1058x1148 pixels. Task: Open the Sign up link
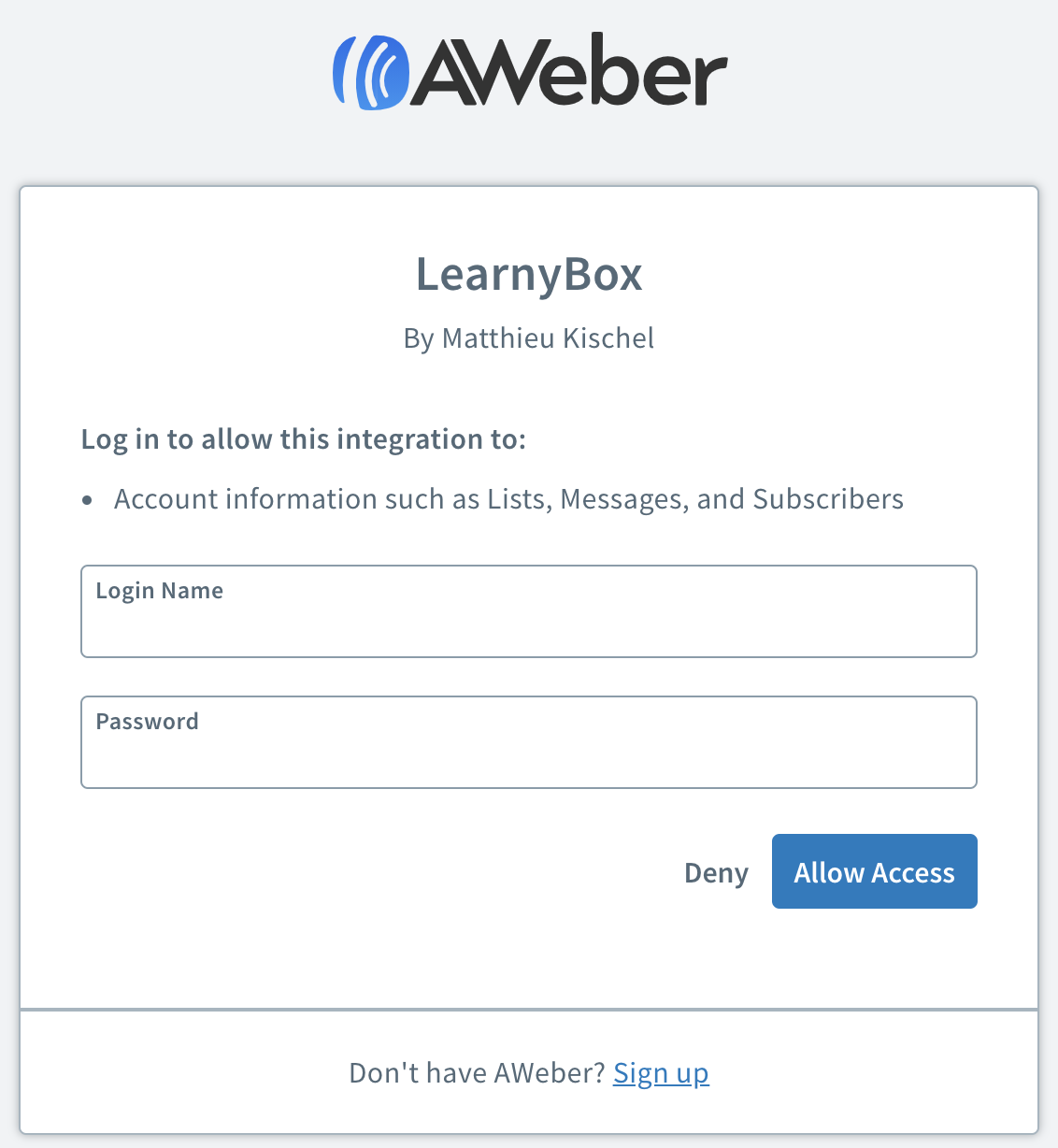point(661,1073)
